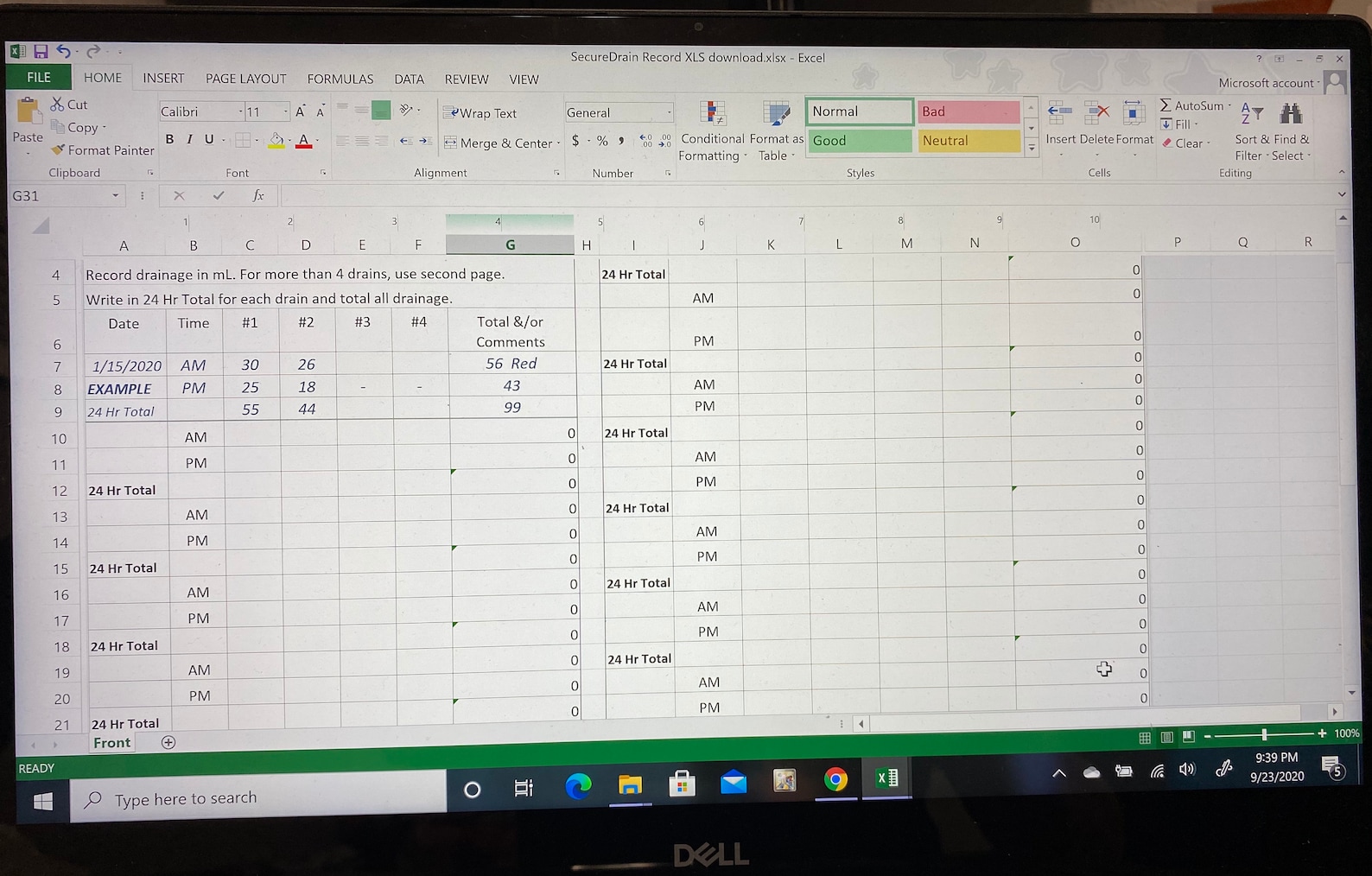The height and width of the screenshot is (876, 1372).
Task: Select the Front sheet tab
Action: 112,743
